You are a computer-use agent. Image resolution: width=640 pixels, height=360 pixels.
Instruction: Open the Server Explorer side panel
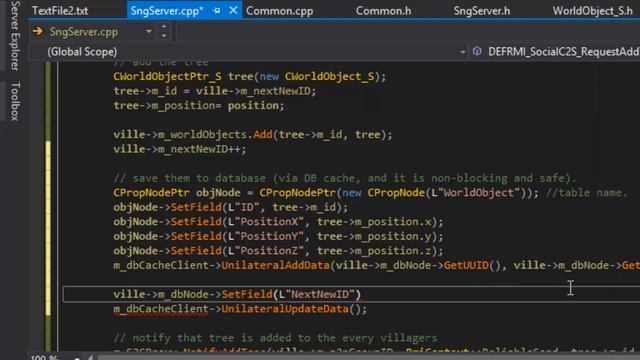point(16,35)
